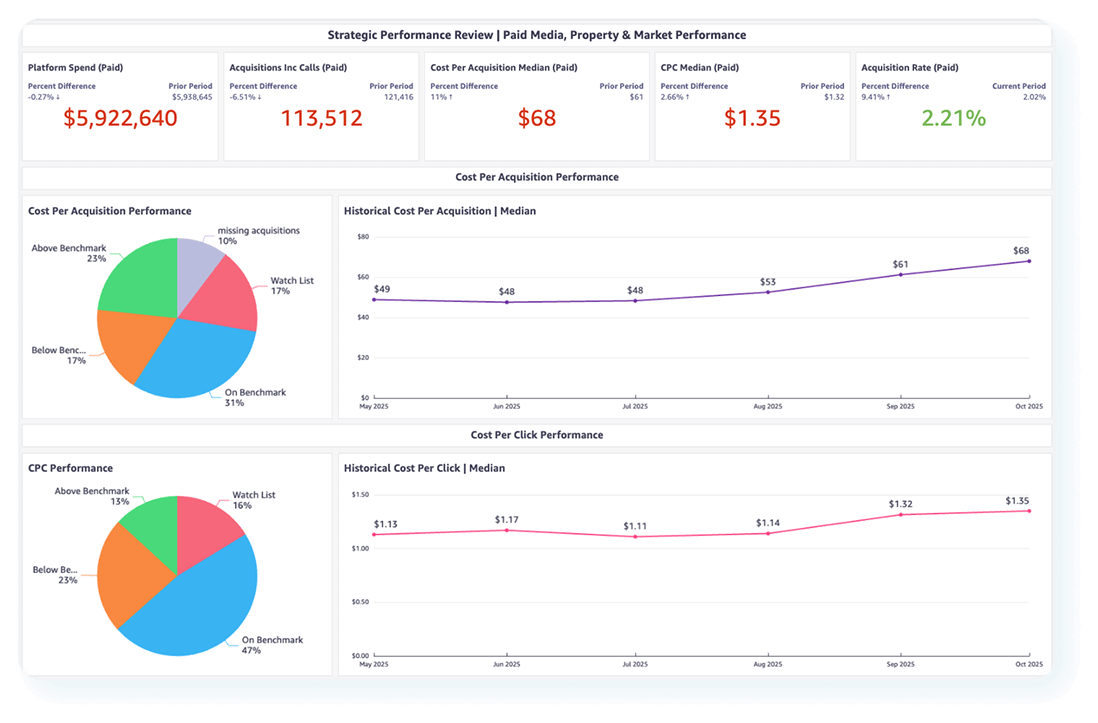The width and height of the screenshot is (1098, 723).
Task: Select the CPC Median $1.35 value
Action: click(x=752, y=119)
